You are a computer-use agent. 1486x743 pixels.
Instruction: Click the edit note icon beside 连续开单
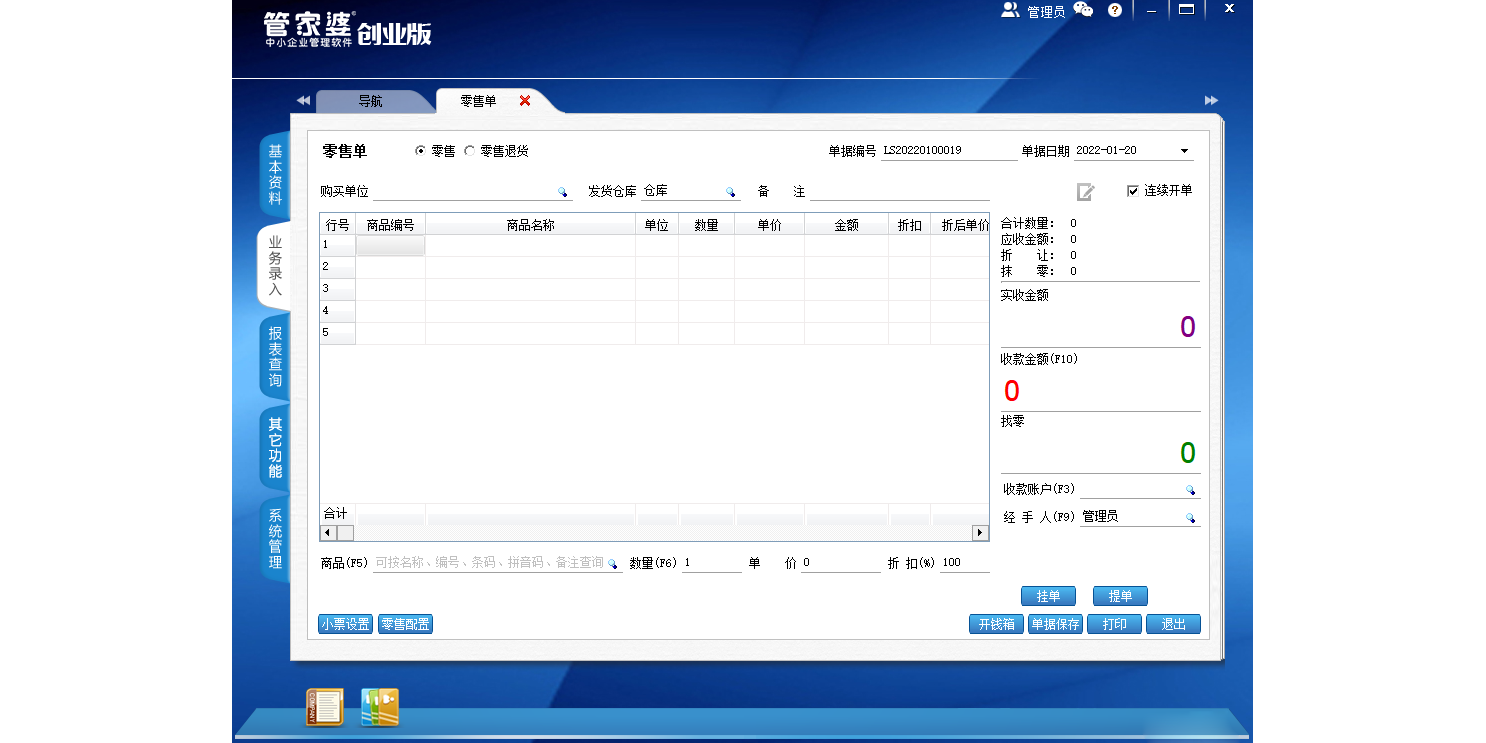pyautogui.click(x=1085, y=192)
